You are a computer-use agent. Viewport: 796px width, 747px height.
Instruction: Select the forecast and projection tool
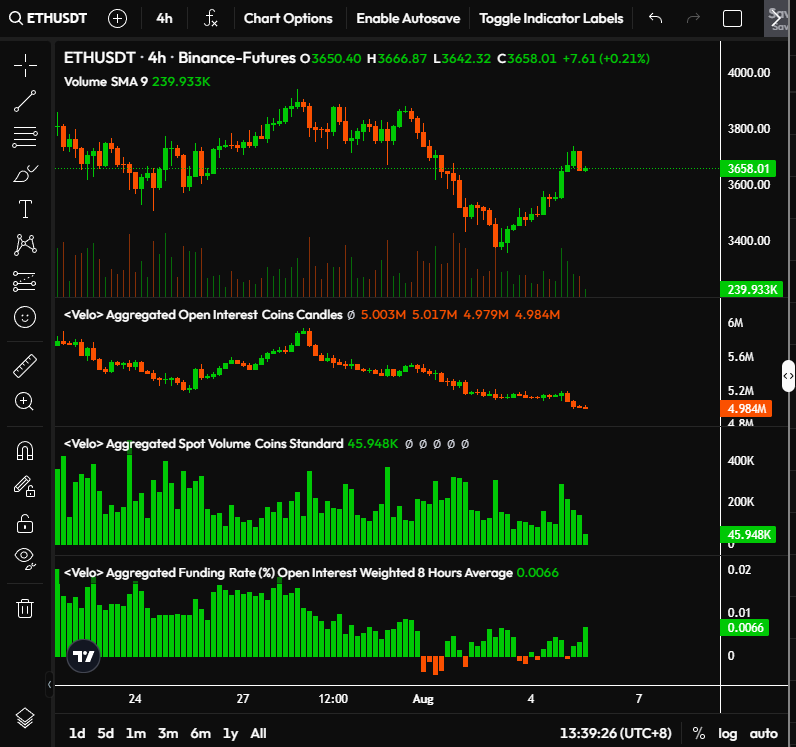click(25, 281)
